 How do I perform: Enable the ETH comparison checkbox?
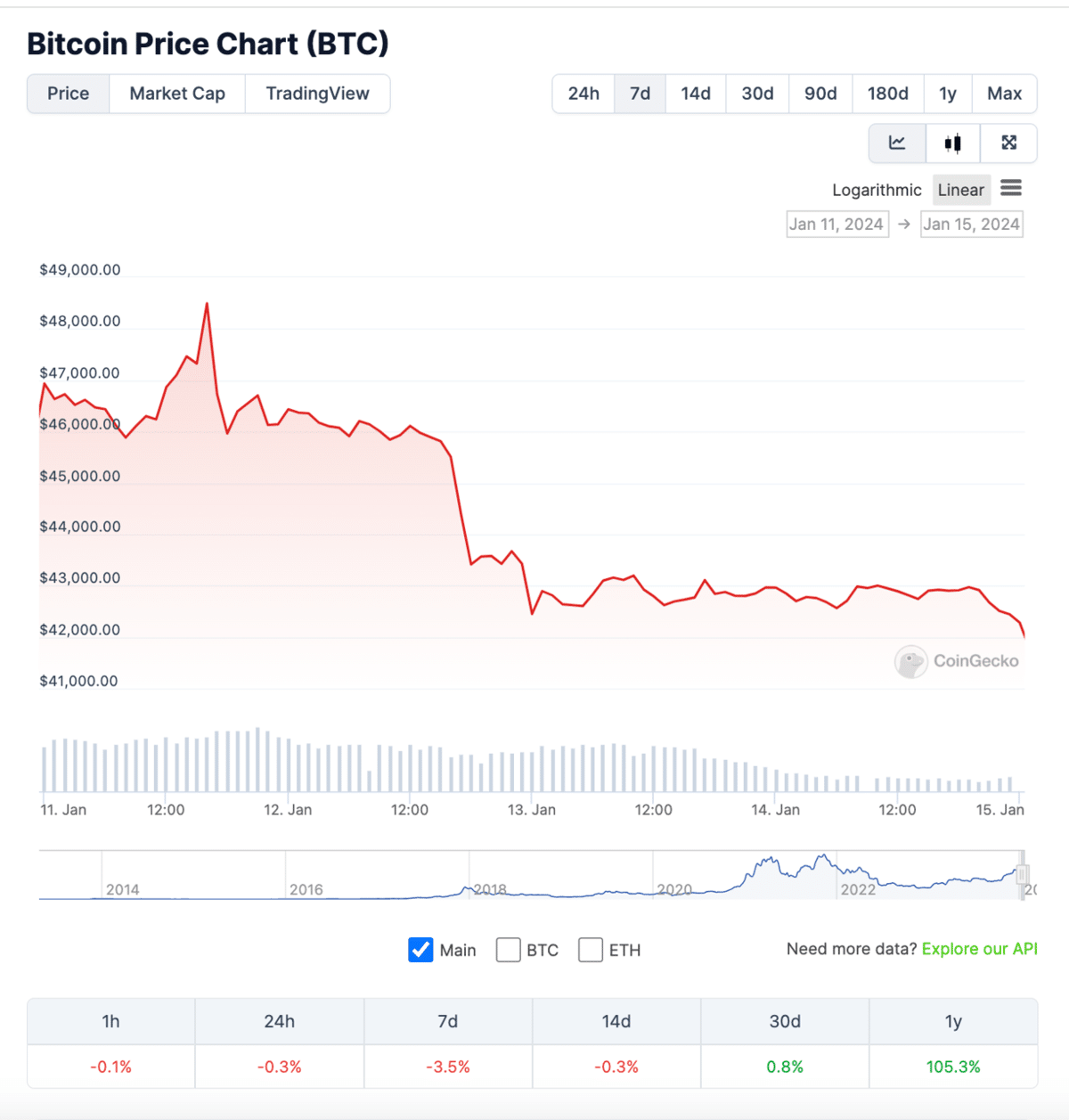click(591, 950)
